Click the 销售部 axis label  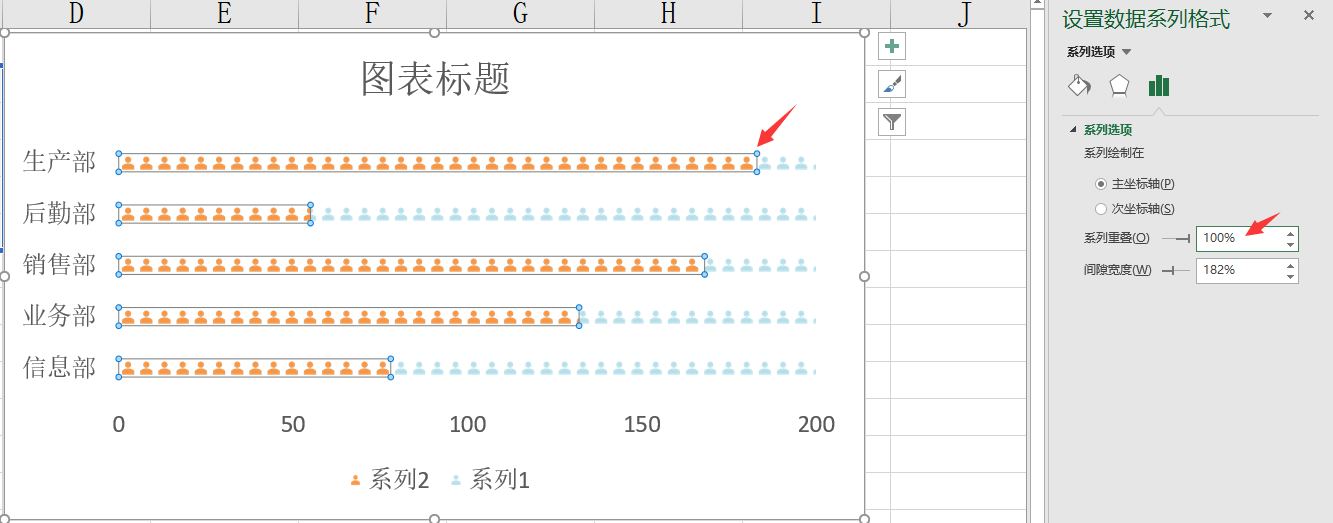pos(60,265)
